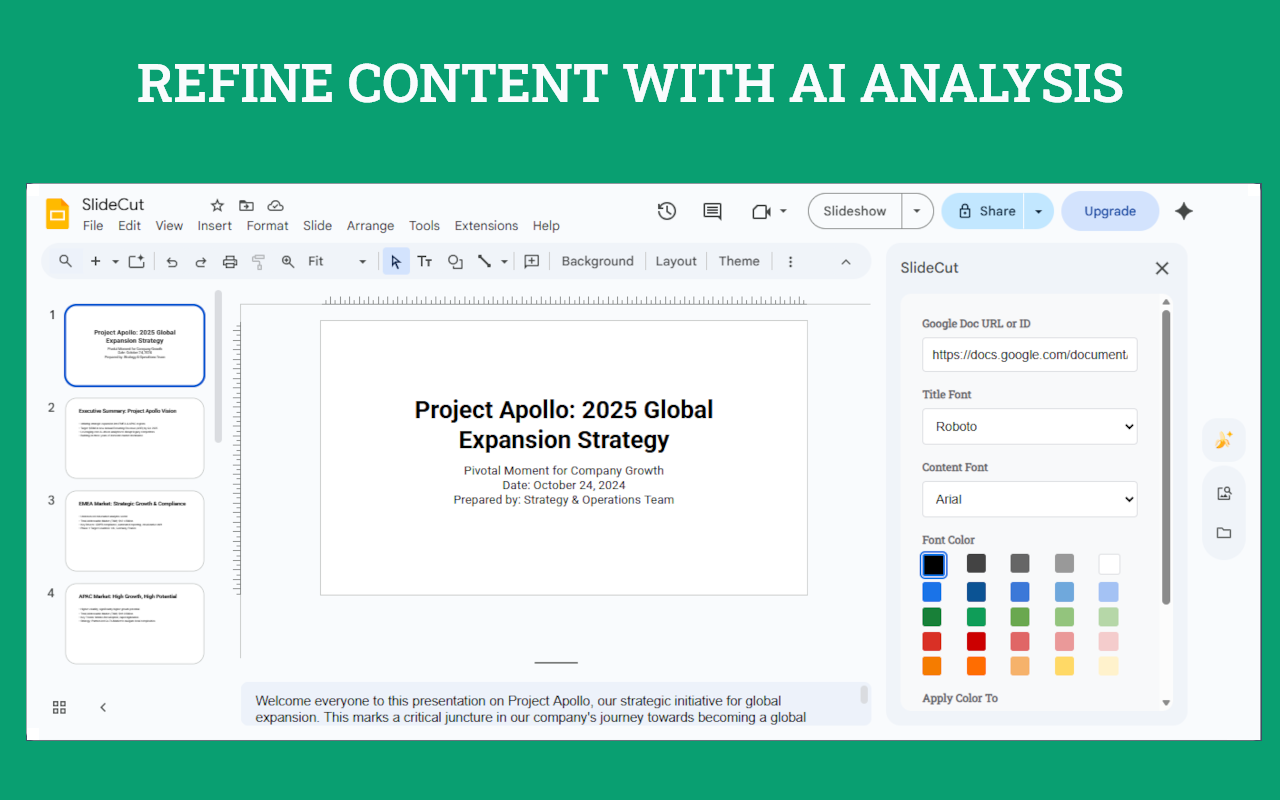The height and width of the screenshot is (800, 1280).
Task: Open the Edit menu
Action: tap(130, 226)
